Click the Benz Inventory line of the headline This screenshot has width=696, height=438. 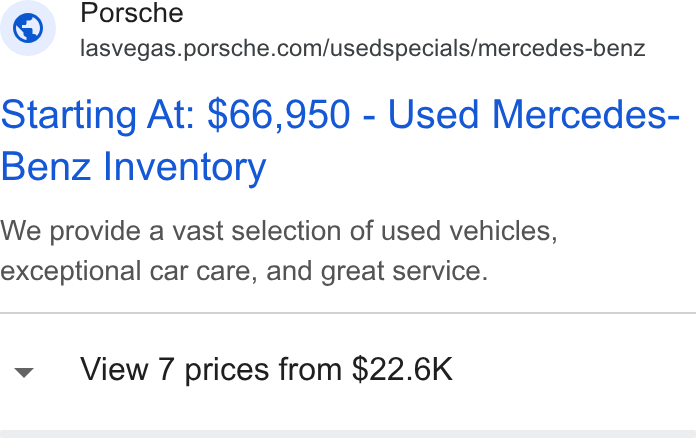click(134, 167)
